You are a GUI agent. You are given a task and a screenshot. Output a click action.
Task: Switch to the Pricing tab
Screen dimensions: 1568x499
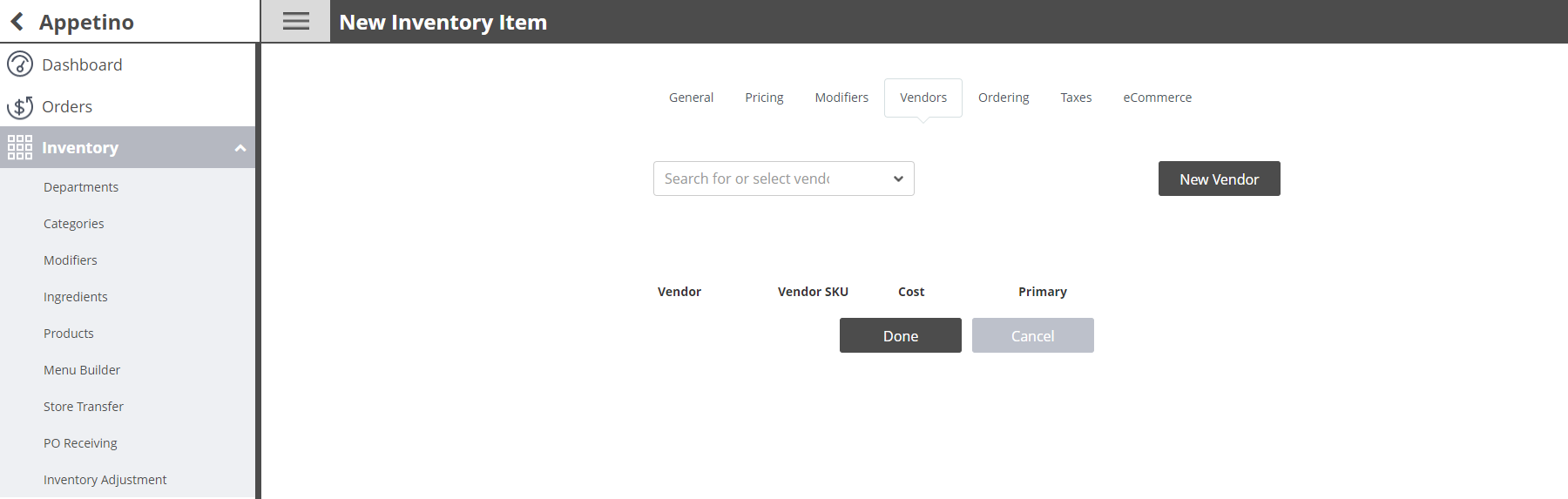click(764, 98)
